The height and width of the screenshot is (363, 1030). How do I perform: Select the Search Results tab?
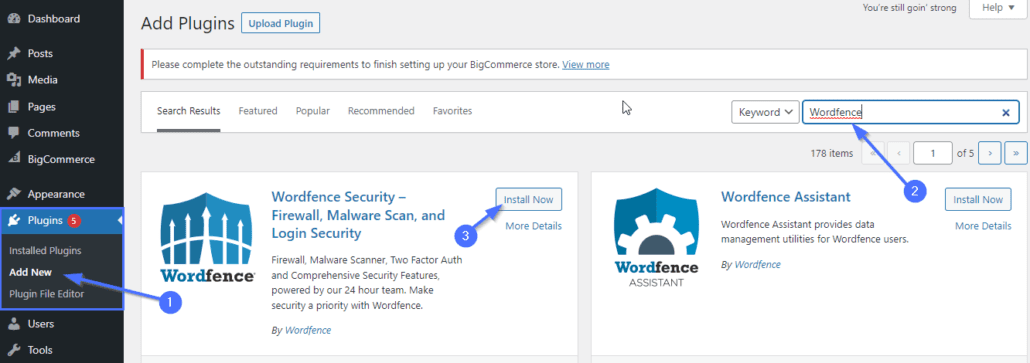click(x=189, y=111)
